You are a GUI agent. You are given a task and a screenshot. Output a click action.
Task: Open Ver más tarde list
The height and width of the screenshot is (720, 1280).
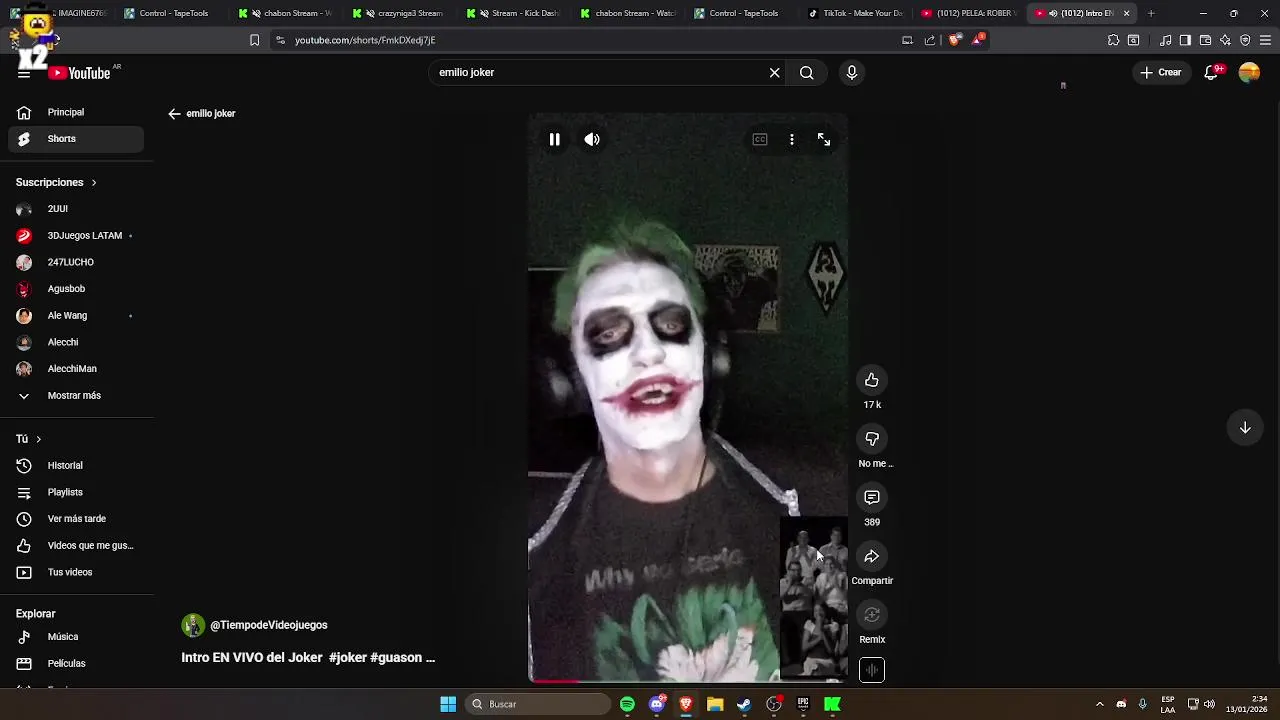(76, 519)
